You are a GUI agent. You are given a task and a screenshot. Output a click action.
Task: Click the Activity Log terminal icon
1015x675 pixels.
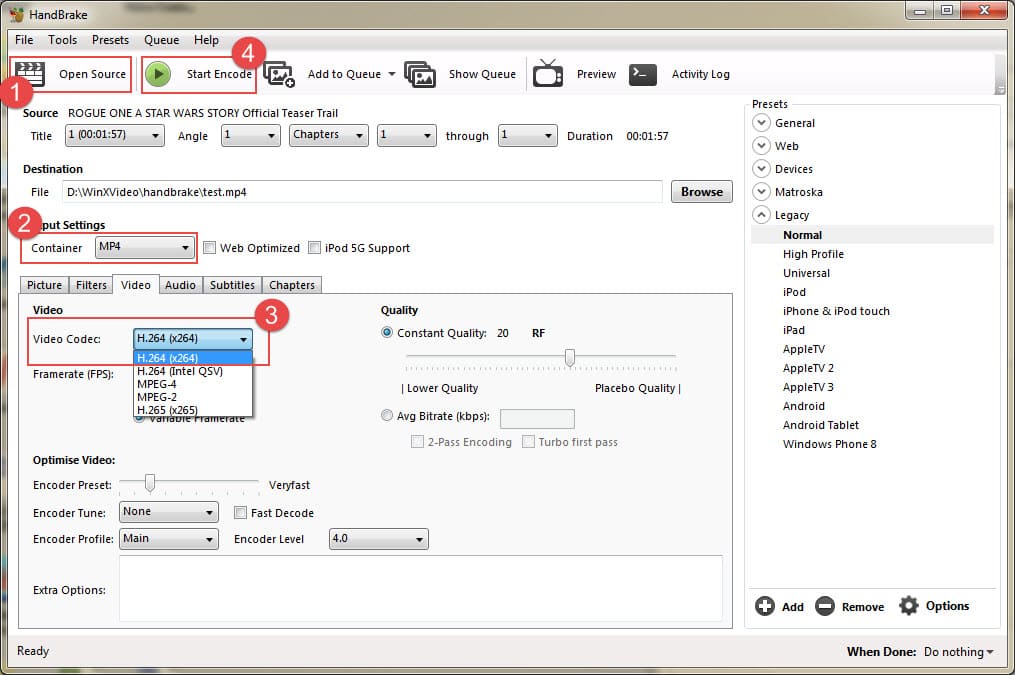643,74
